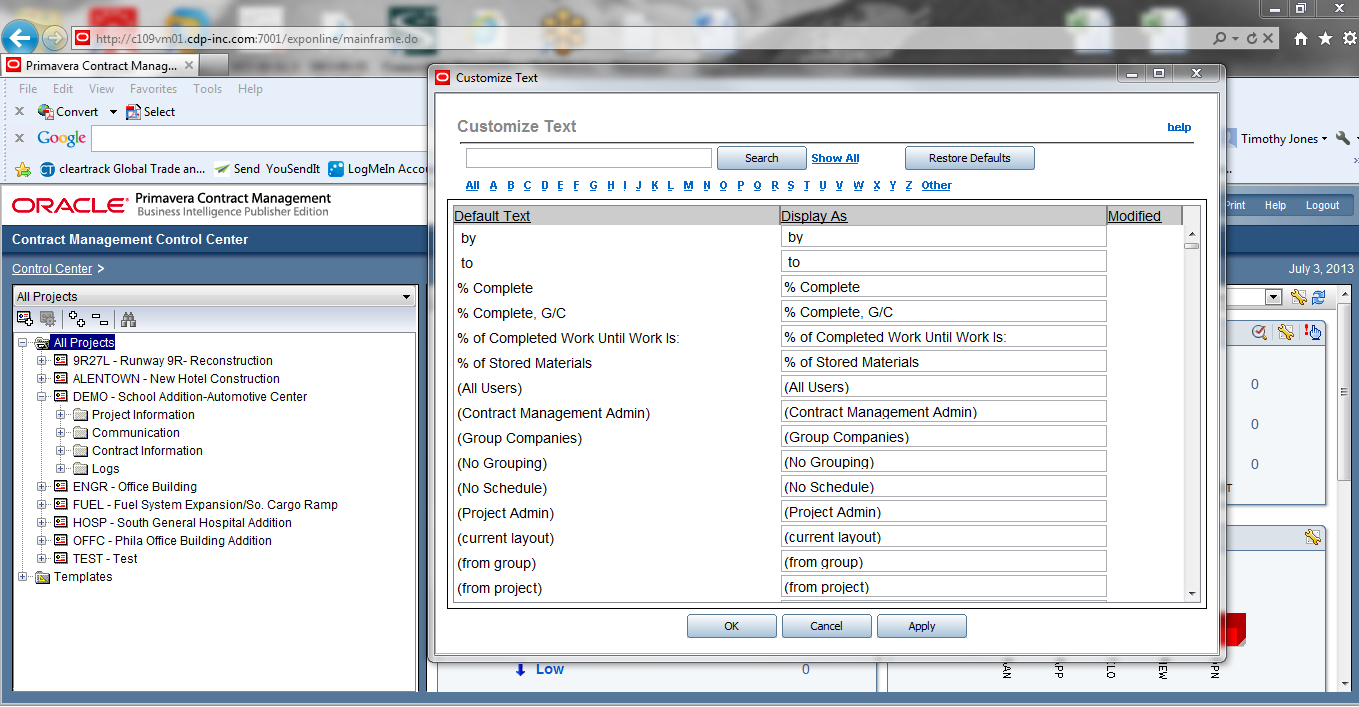Open the LogMeIn Account bookmark
Screen dimensions: 1359x707
click(x=378, y=169)
